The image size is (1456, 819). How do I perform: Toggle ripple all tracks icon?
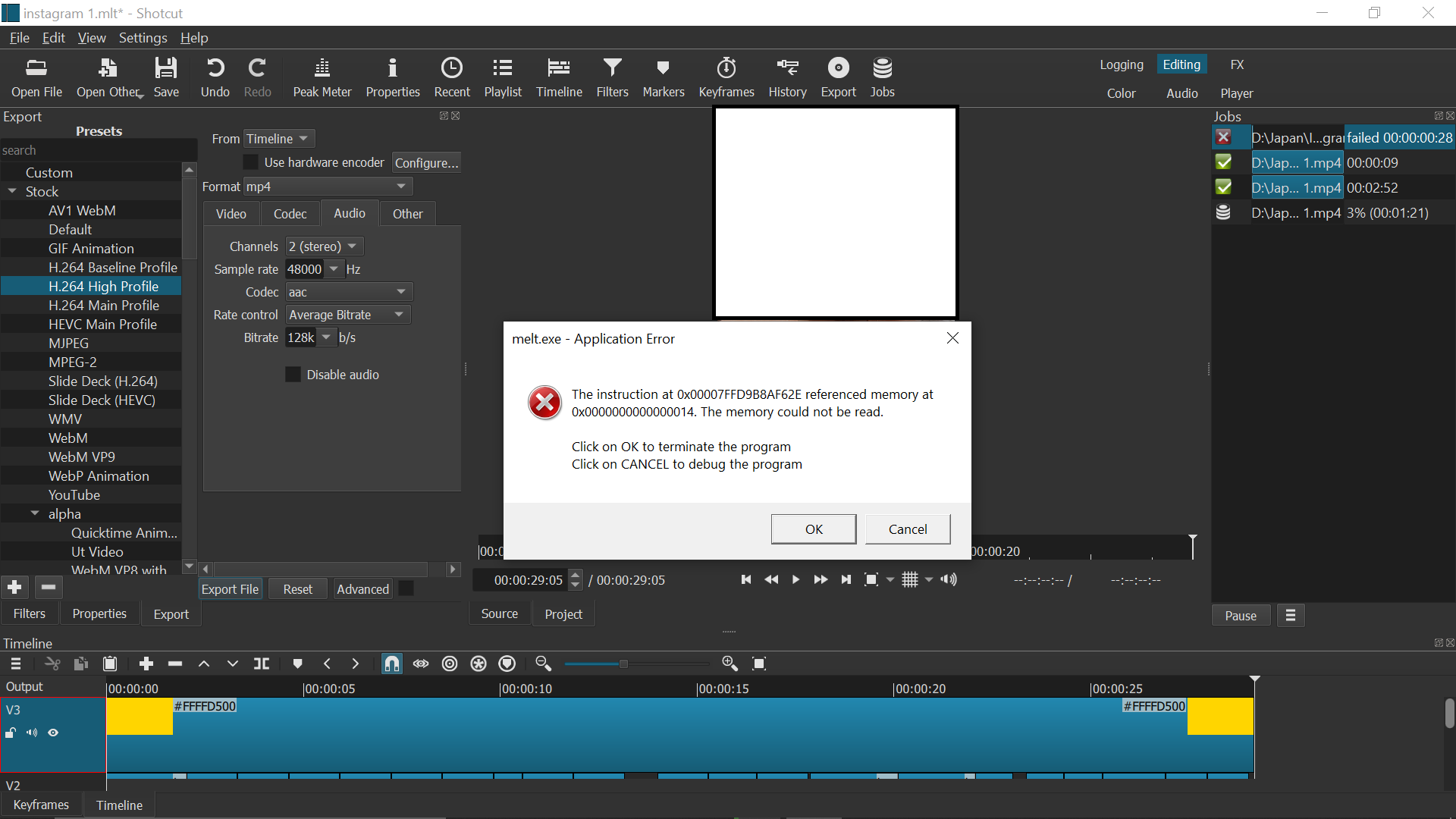(479, 664)
